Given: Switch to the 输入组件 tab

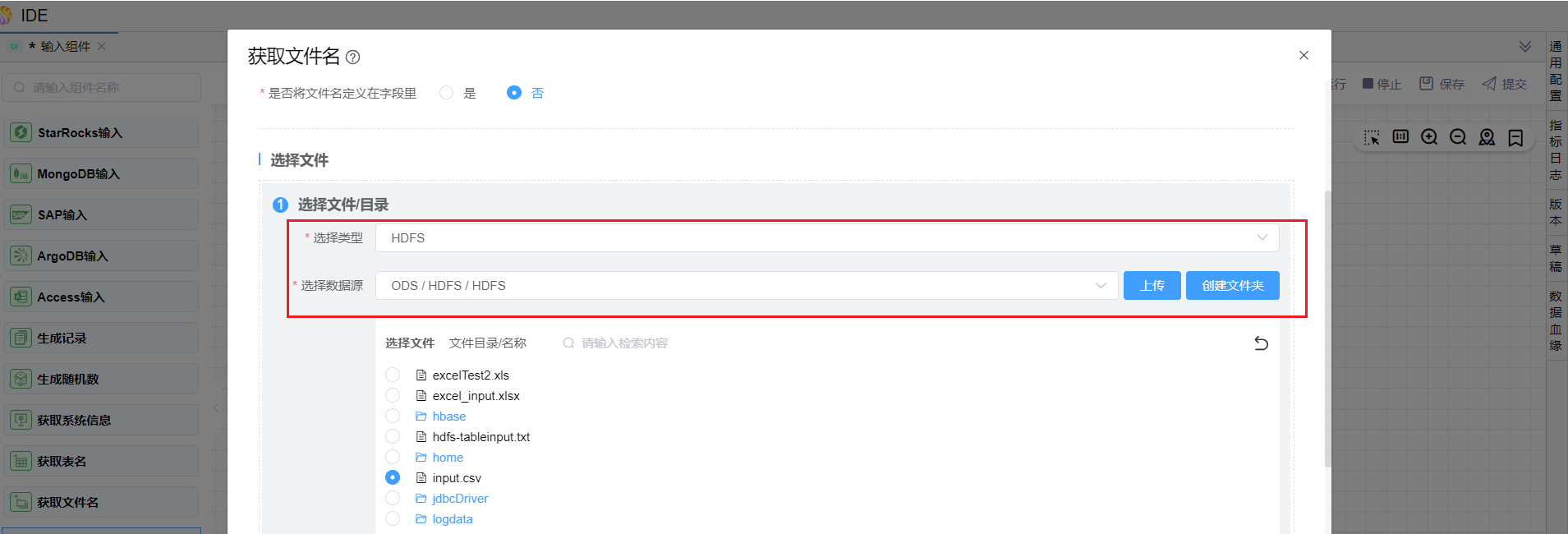Looking at the screenshot, I should (x=65, y=47).
